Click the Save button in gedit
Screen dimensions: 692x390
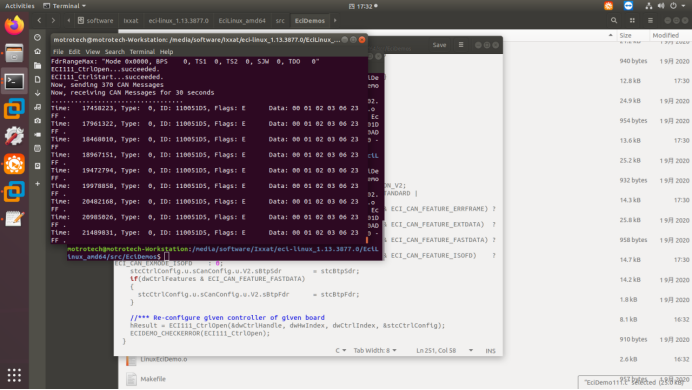click(439, 45)
